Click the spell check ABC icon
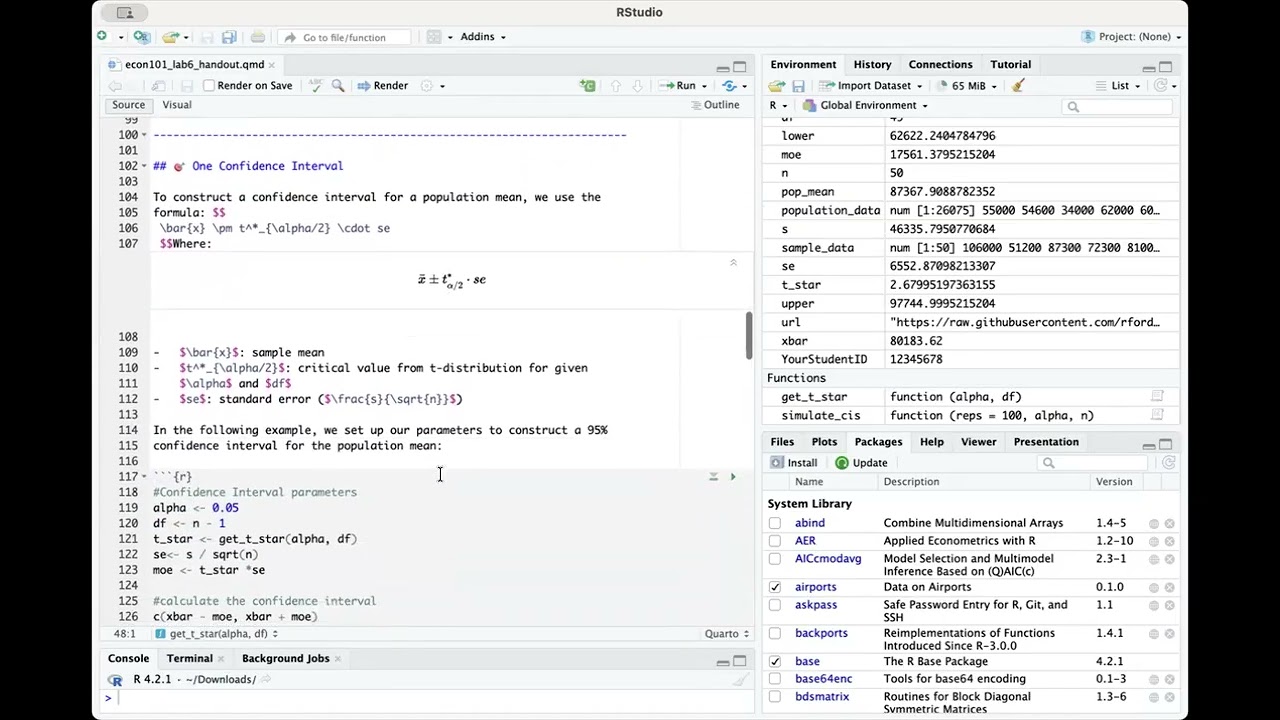Viewport: 1280px width, 720px height. pos(315,86)
